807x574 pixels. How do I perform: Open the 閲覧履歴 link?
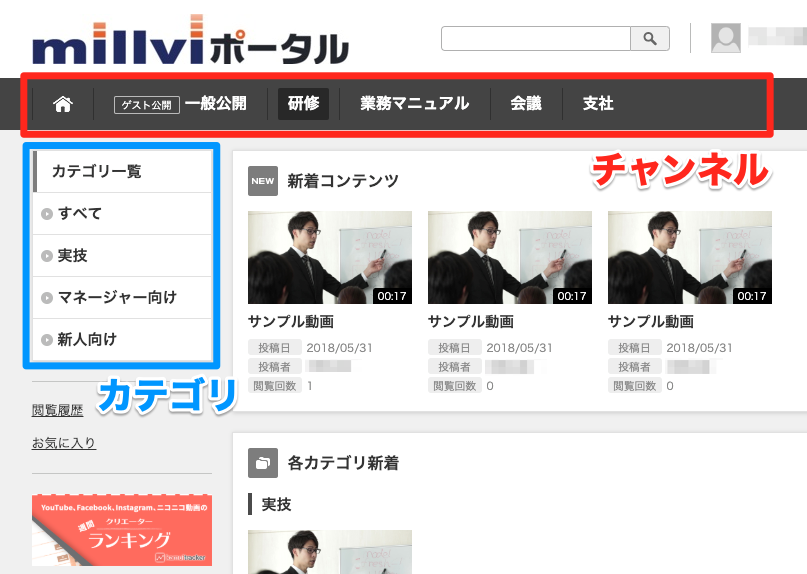click(x=58, y=410)
